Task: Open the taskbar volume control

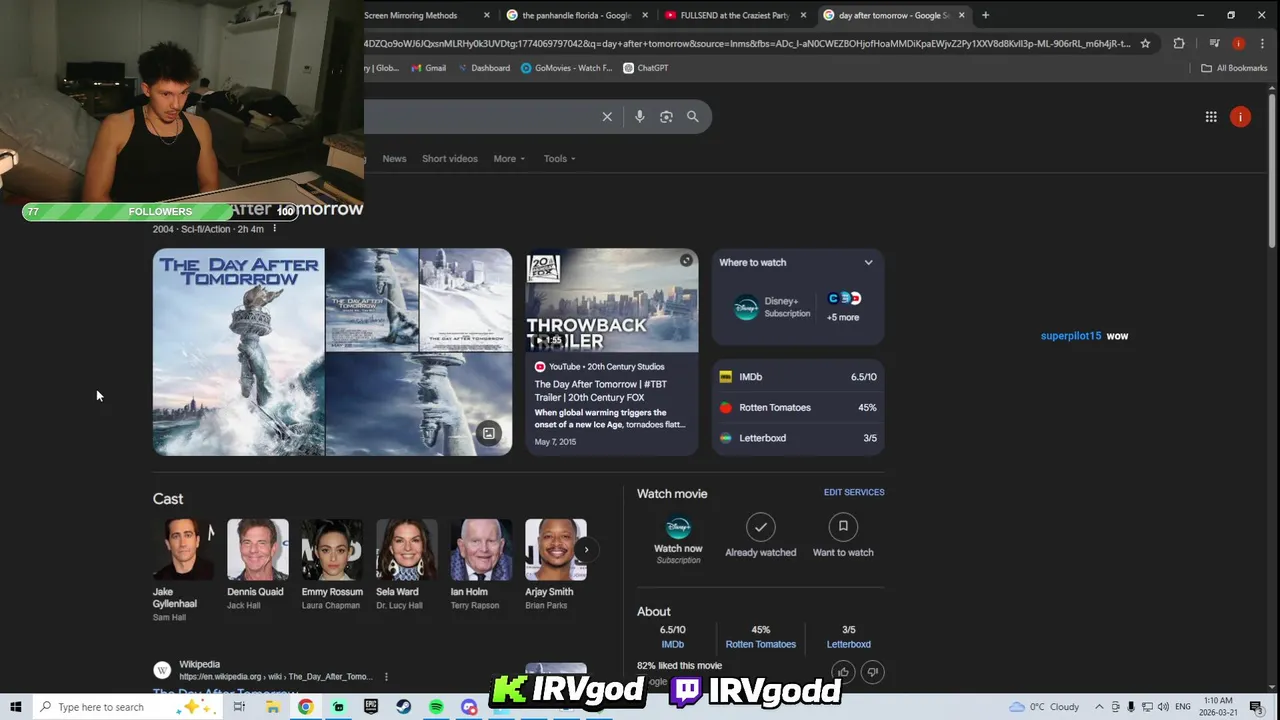Action: (x=1163, y=707)
